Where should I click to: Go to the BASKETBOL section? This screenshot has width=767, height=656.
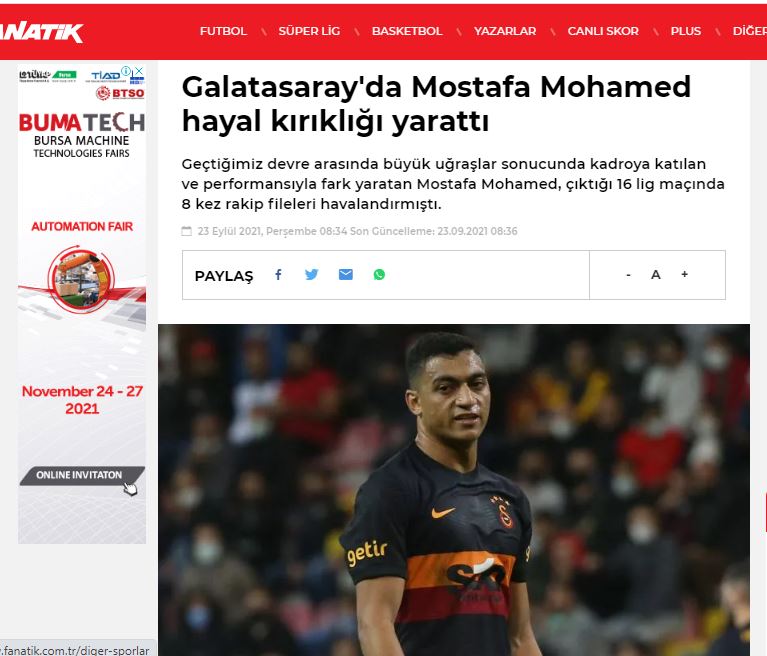tap(407, 31)
